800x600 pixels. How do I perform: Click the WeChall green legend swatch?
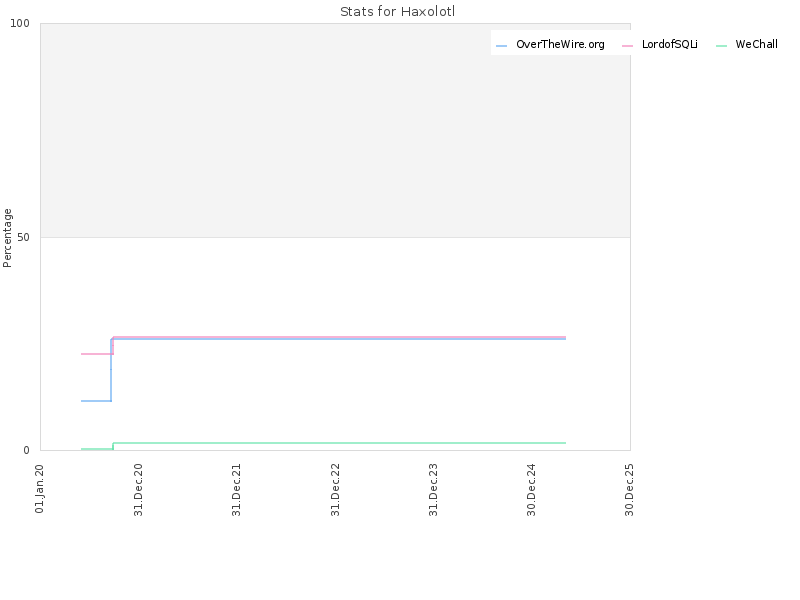pyautogui.click(x=721, y=46)
